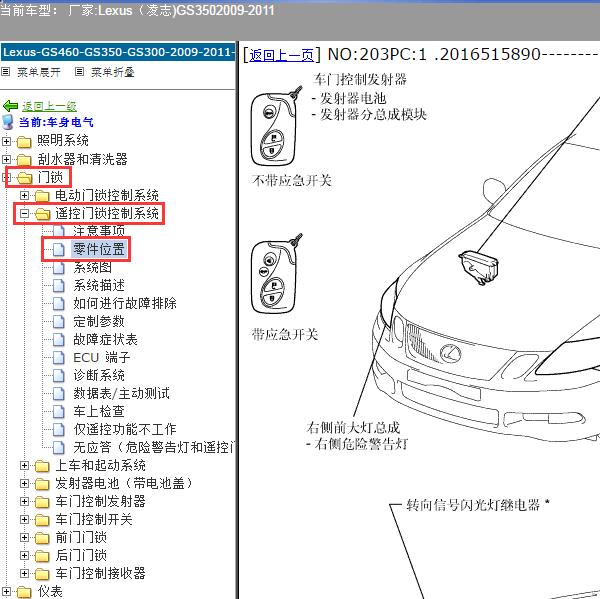Screen dimensions: 600x599
Task: Open 仅遥控功能不工作 page
Action: tap(125, 429)
